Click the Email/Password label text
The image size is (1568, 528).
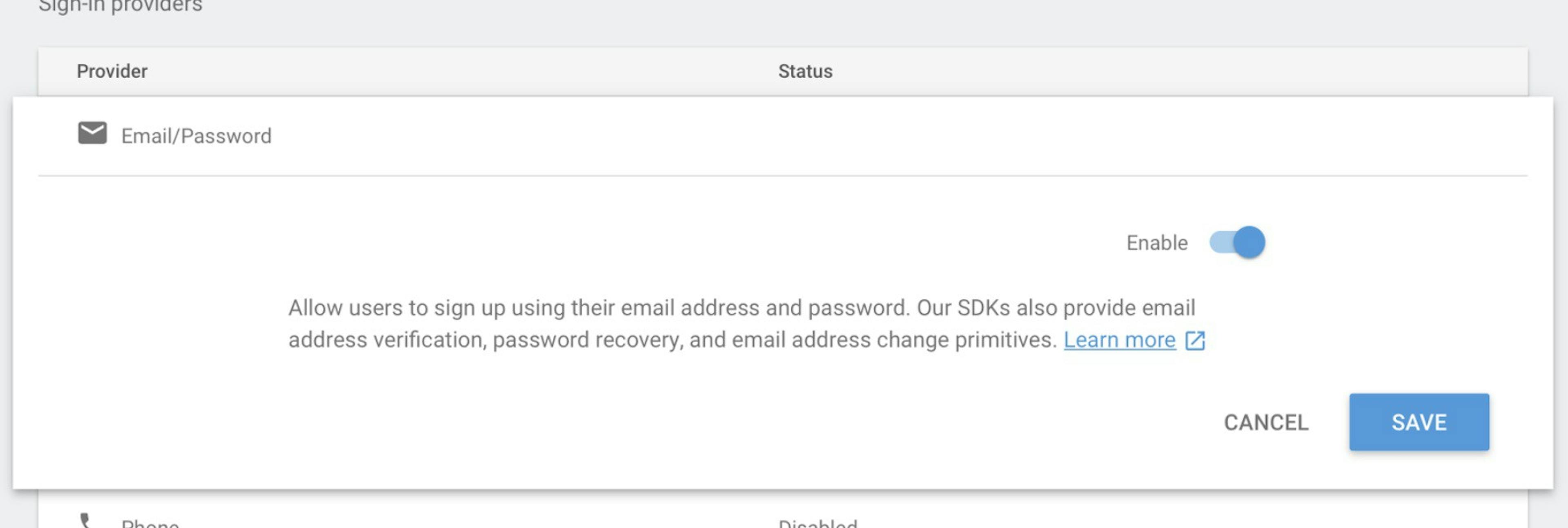point(196,136)
